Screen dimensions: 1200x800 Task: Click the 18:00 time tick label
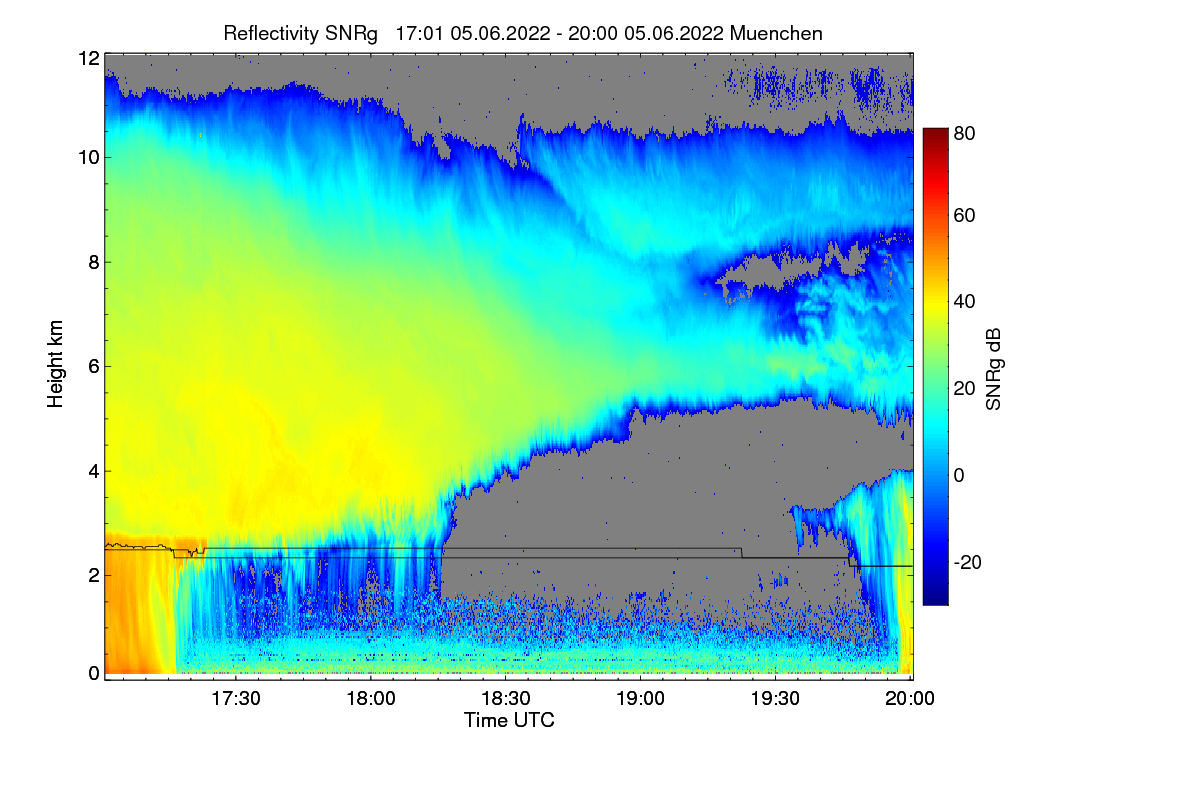tap(370, 700)
